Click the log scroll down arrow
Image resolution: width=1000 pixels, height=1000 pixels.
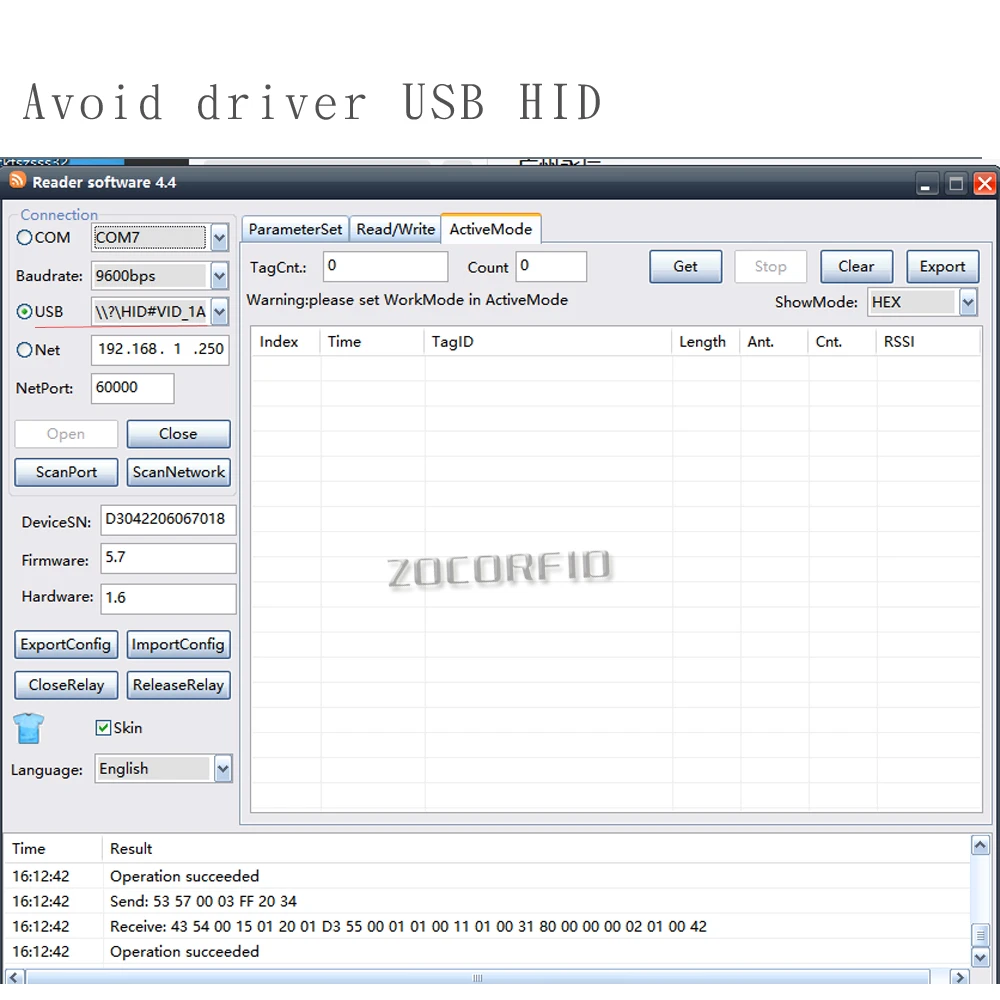(x=980, y=957)
